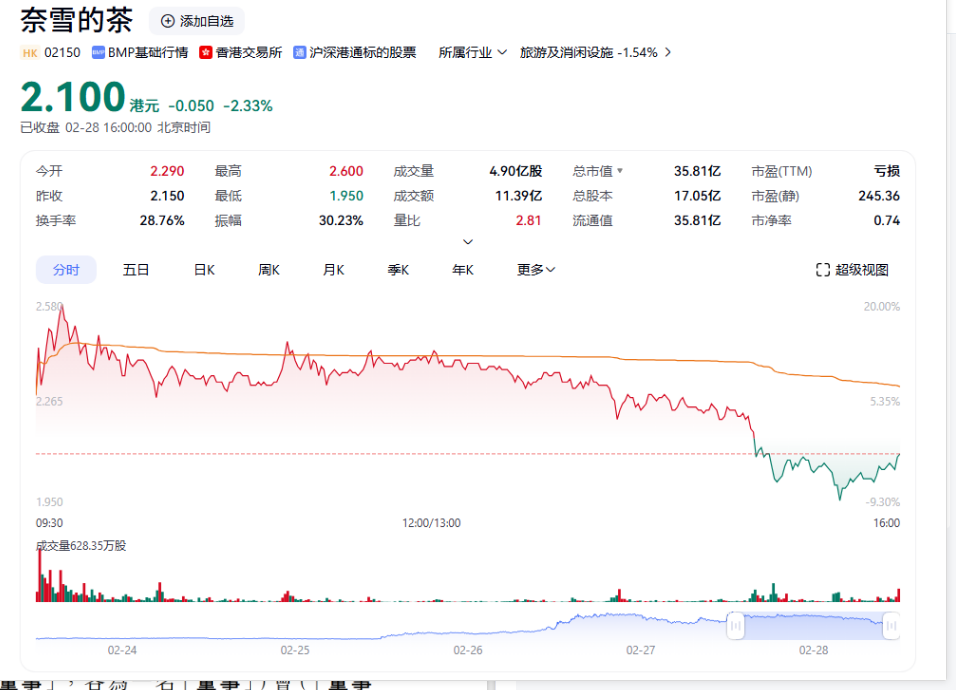Screen dimensions: 956x690
Task: Click 量比 value 2.81
Action: click(x=529, y=221)
